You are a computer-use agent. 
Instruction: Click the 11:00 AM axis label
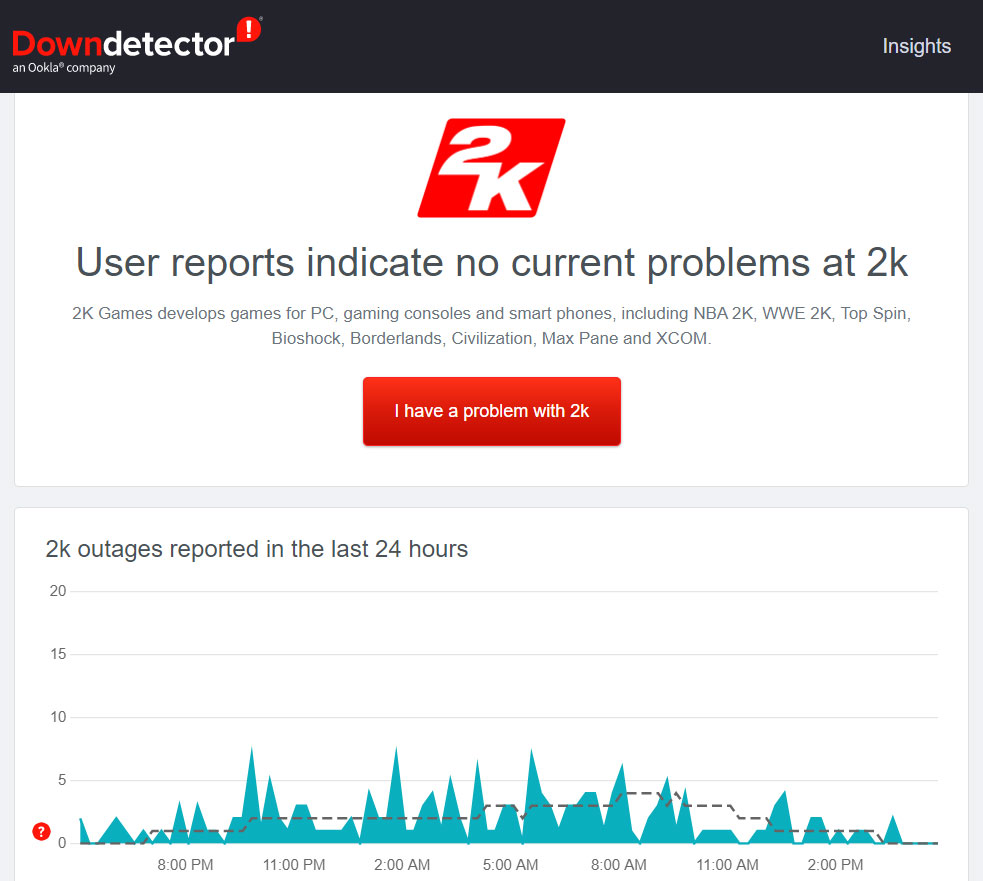pyautogui.click(x=727, y=865)
